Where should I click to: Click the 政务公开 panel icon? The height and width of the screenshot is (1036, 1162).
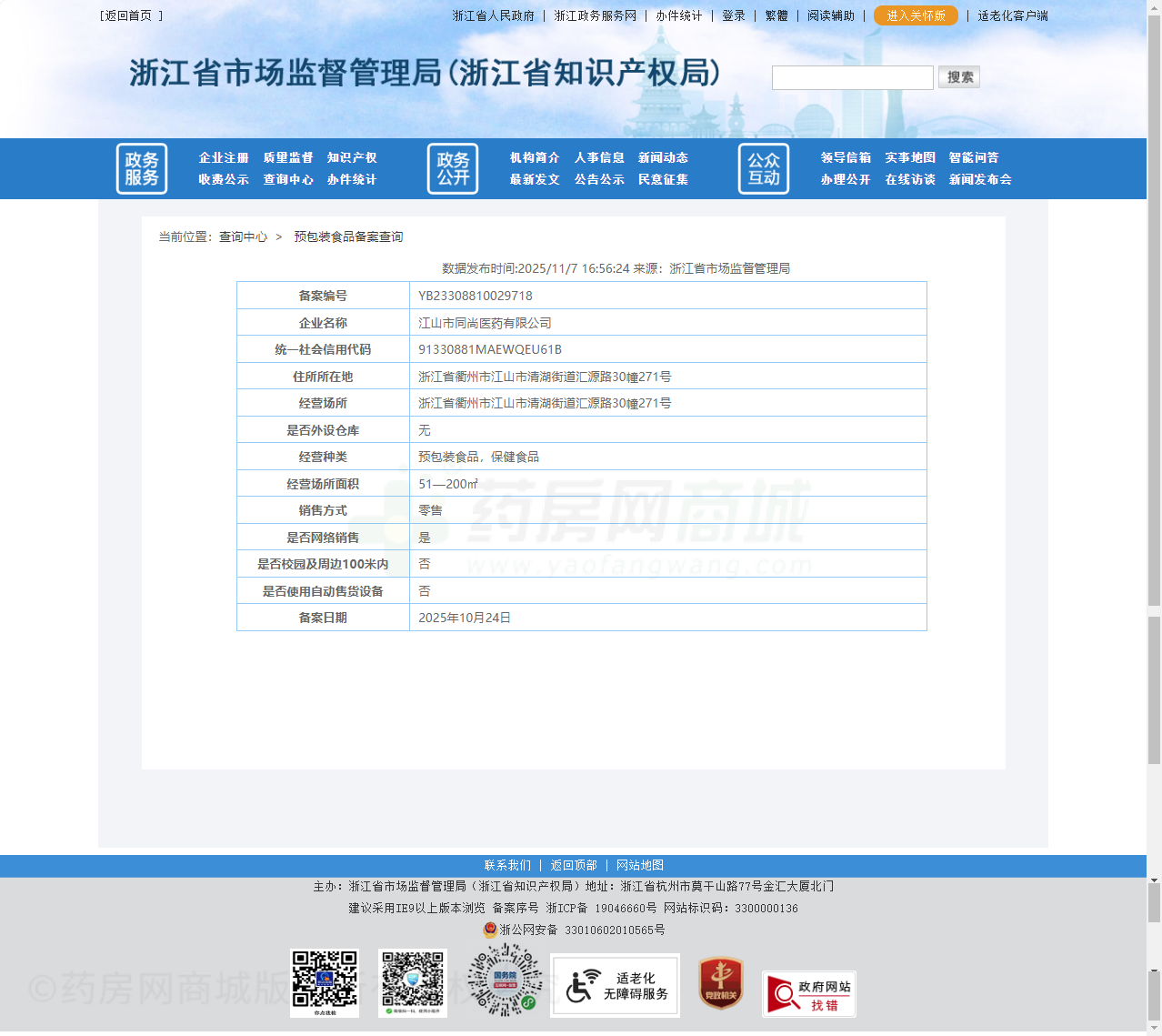[452, 168]
